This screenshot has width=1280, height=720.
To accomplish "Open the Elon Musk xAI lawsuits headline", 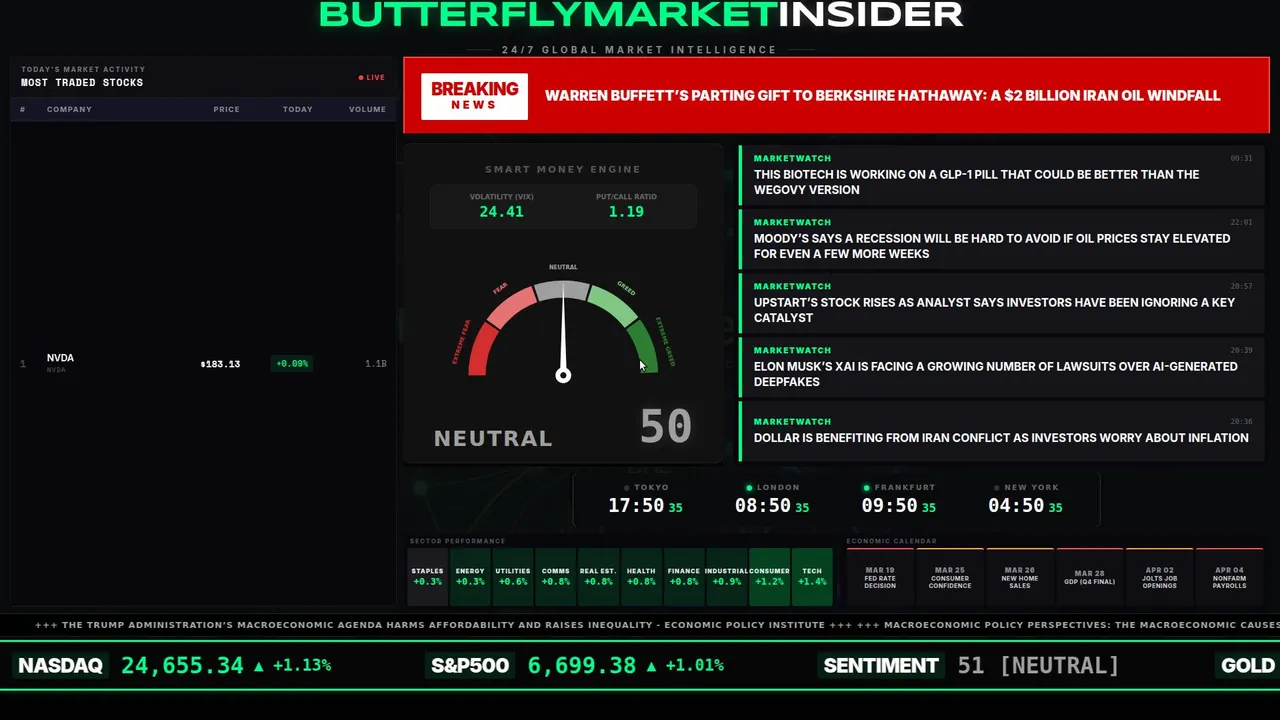I will pos(1002,367).
